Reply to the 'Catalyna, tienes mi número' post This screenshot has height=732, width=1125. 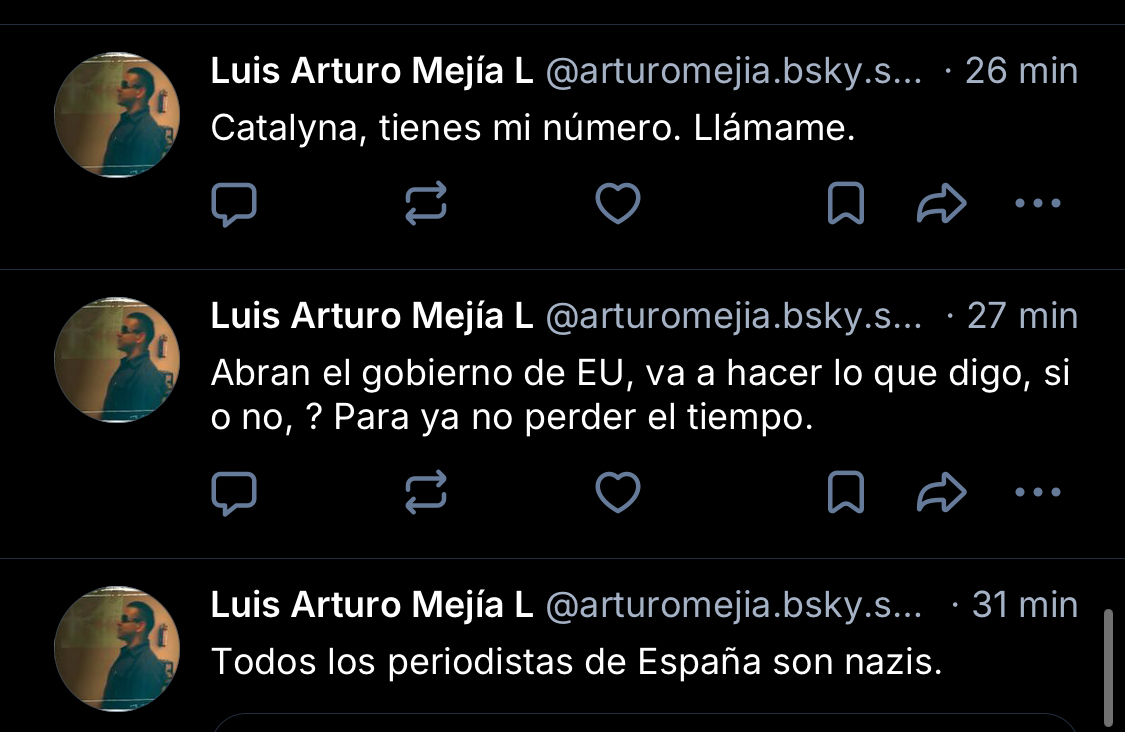point(235,205)
